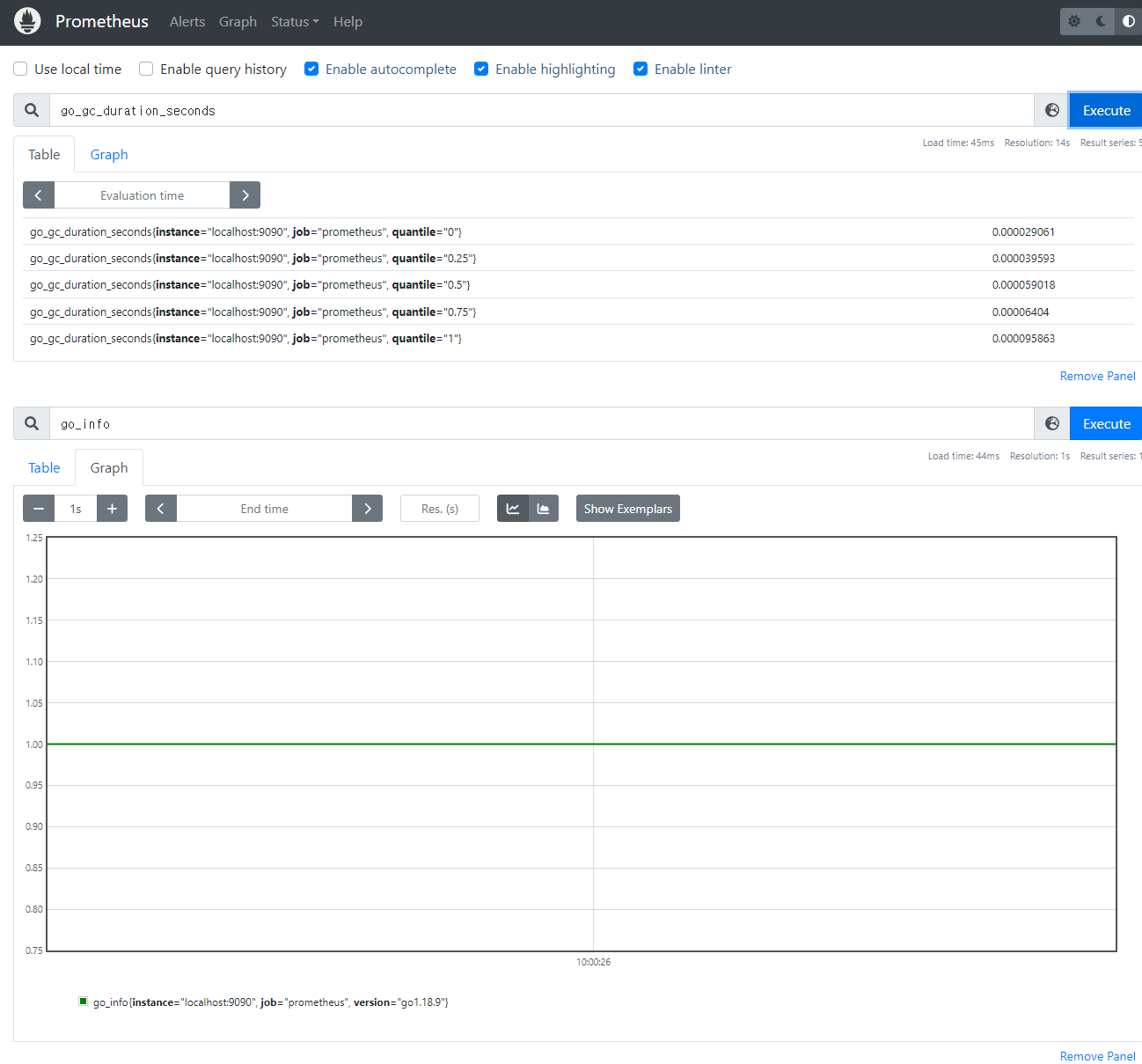
Task: Enable Use local time checkbox
Action: [x=20, y=69]
